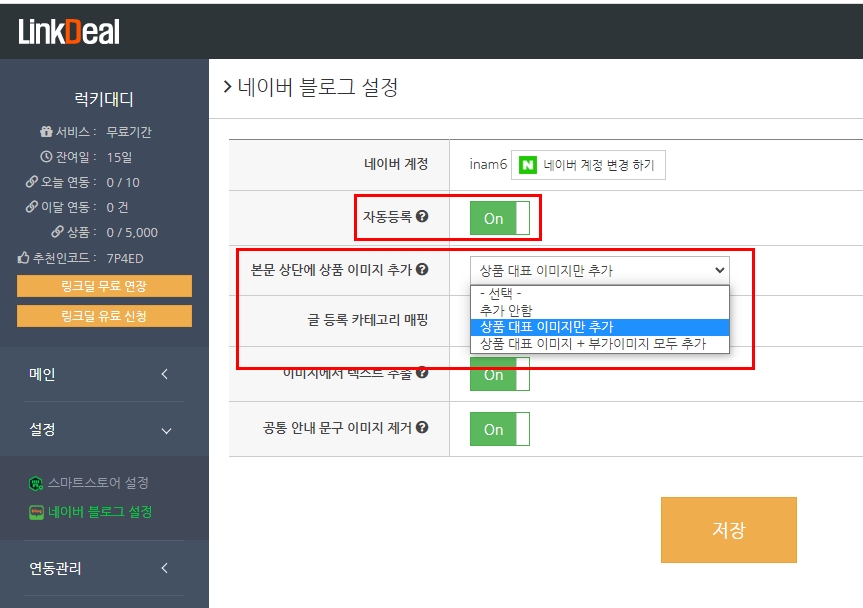Expand the 연동관리 sidebar section
863x608 pixels.
click(104, 568)
